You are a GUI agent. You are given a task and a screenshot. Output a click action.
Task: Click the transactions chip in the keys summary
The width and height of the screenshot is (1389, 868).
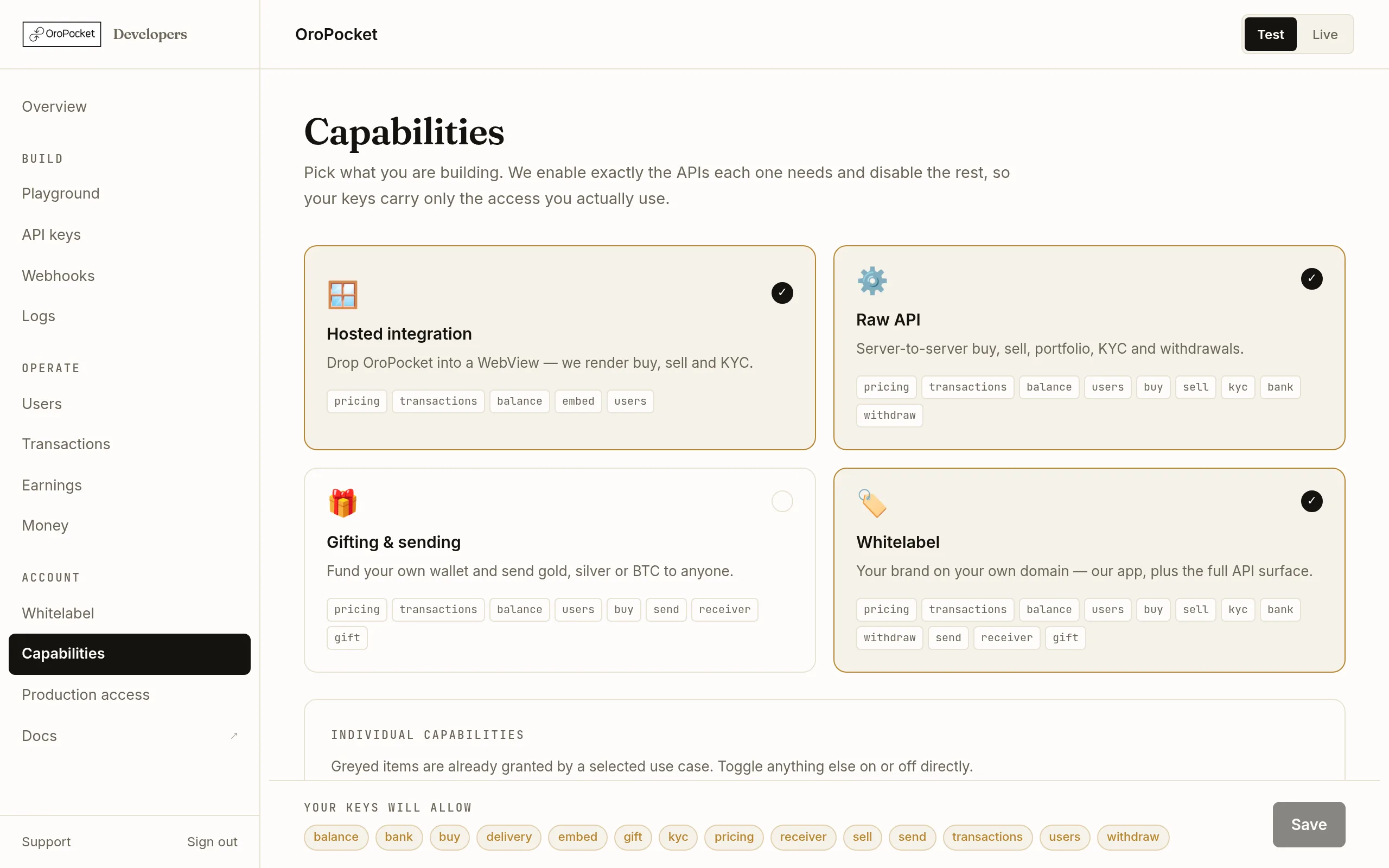pos(987,837)
